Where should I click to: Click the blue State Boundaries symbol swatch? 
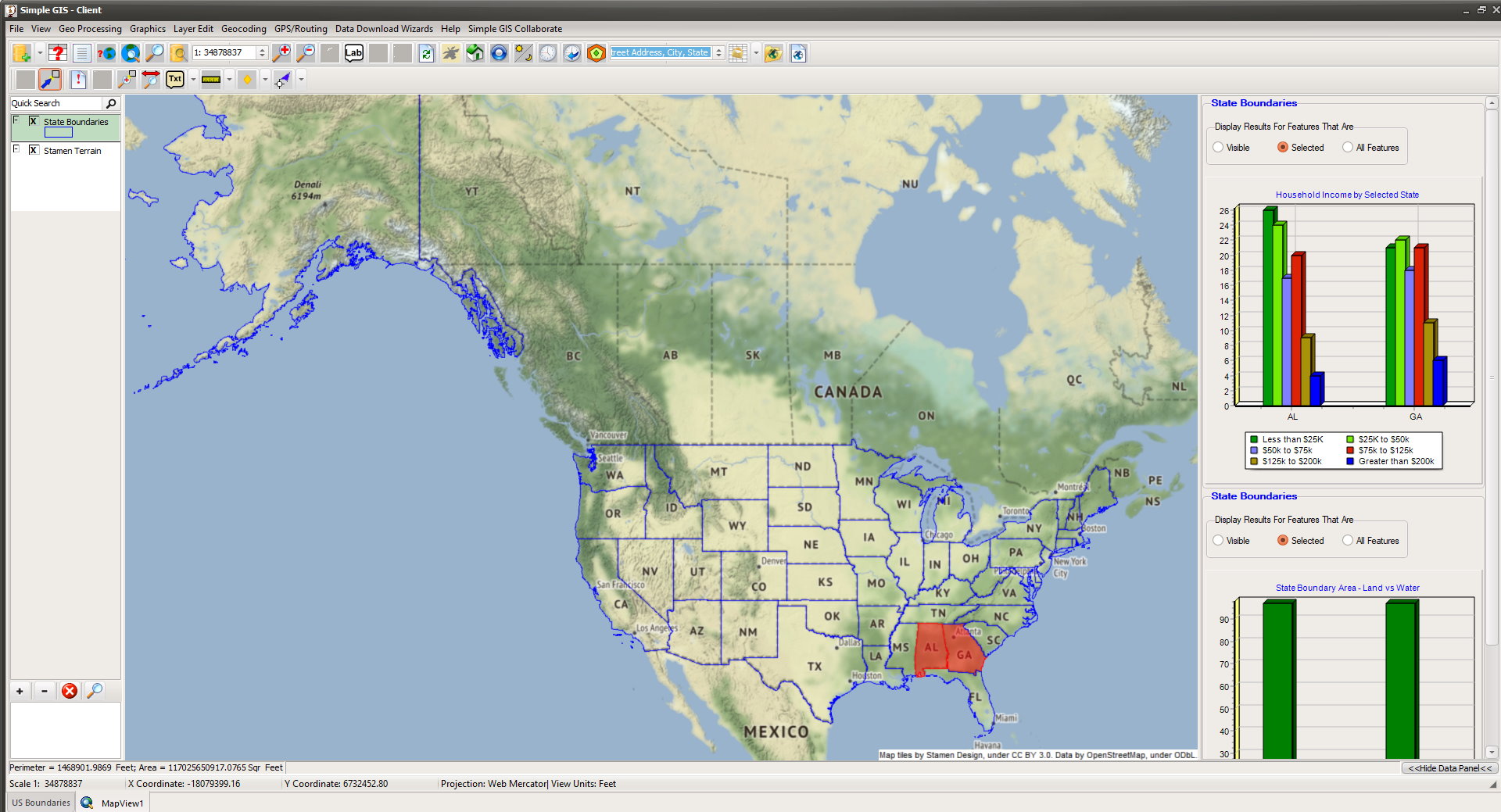pyautogui.click(x=59, y=132)
